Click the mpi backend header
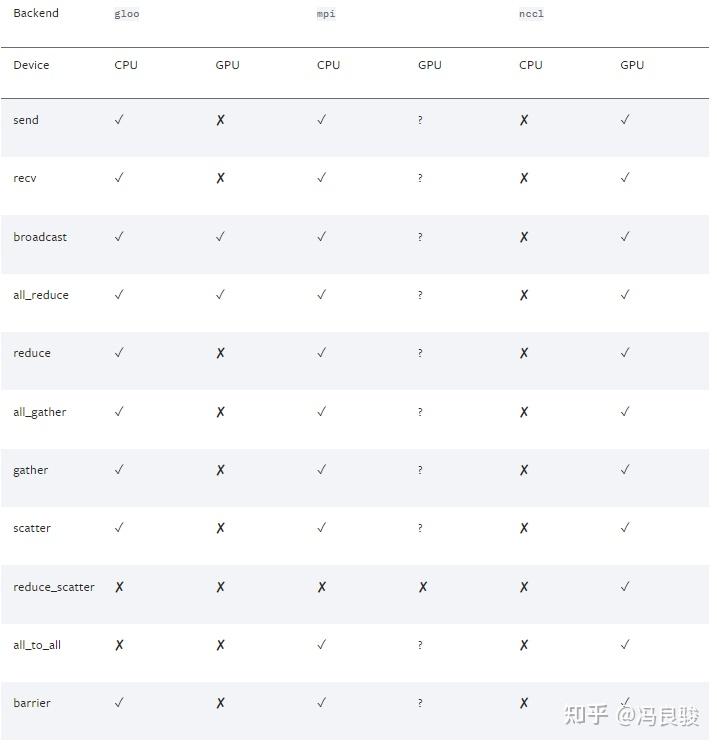717x746 pixels. [326, 14]
